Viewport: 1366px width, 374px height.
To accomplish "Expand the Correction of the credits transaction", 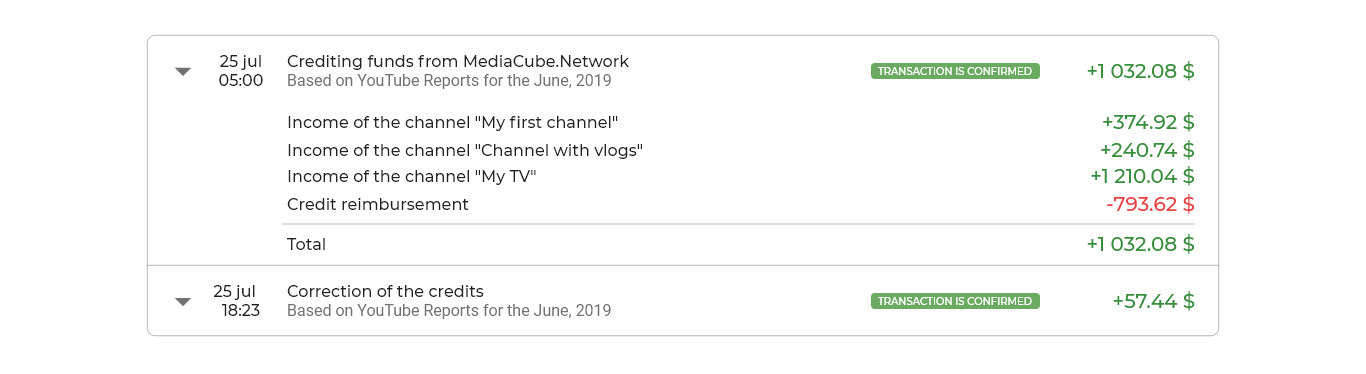I will (182, 301).
